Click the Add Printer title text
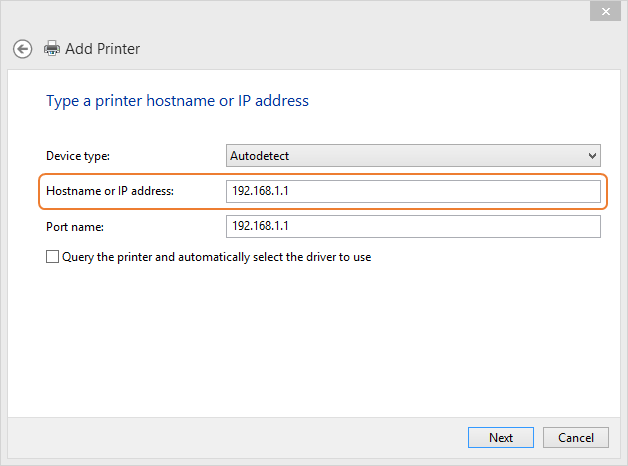This screenshot has width=628, height=466. [x=103, y=49]
